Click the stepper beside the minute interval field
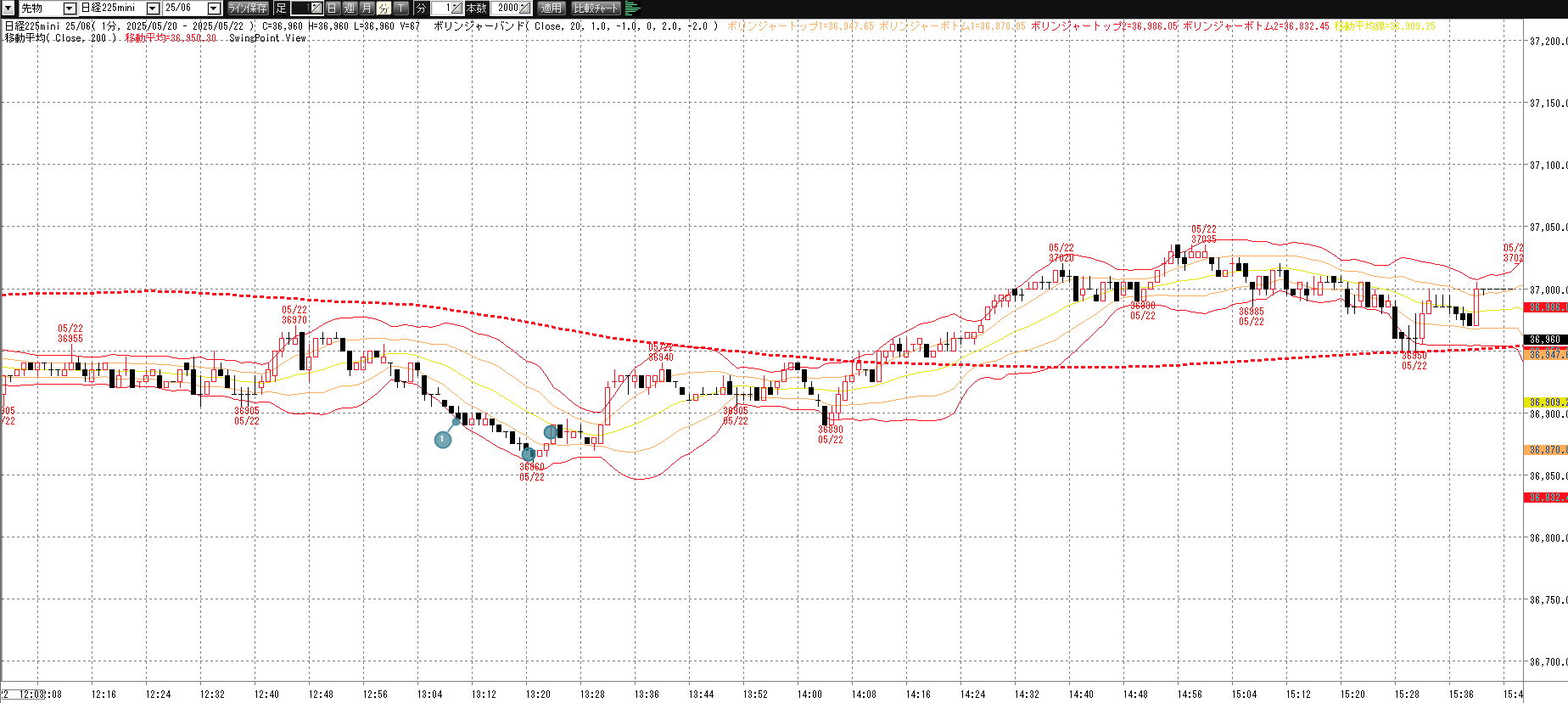 [x=456, y=8]
